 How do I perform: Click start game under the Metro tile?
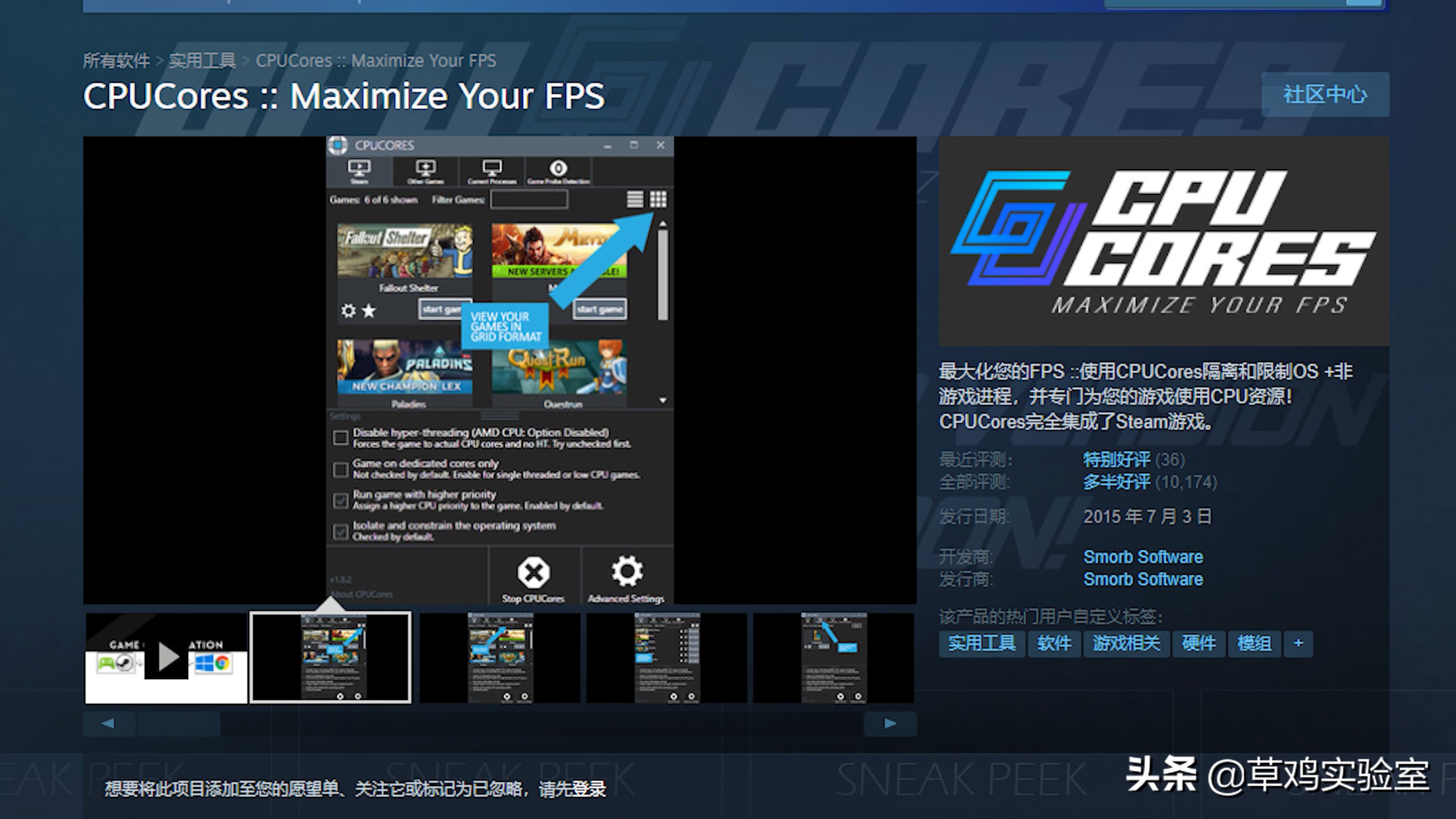click(x=600, y=309)
